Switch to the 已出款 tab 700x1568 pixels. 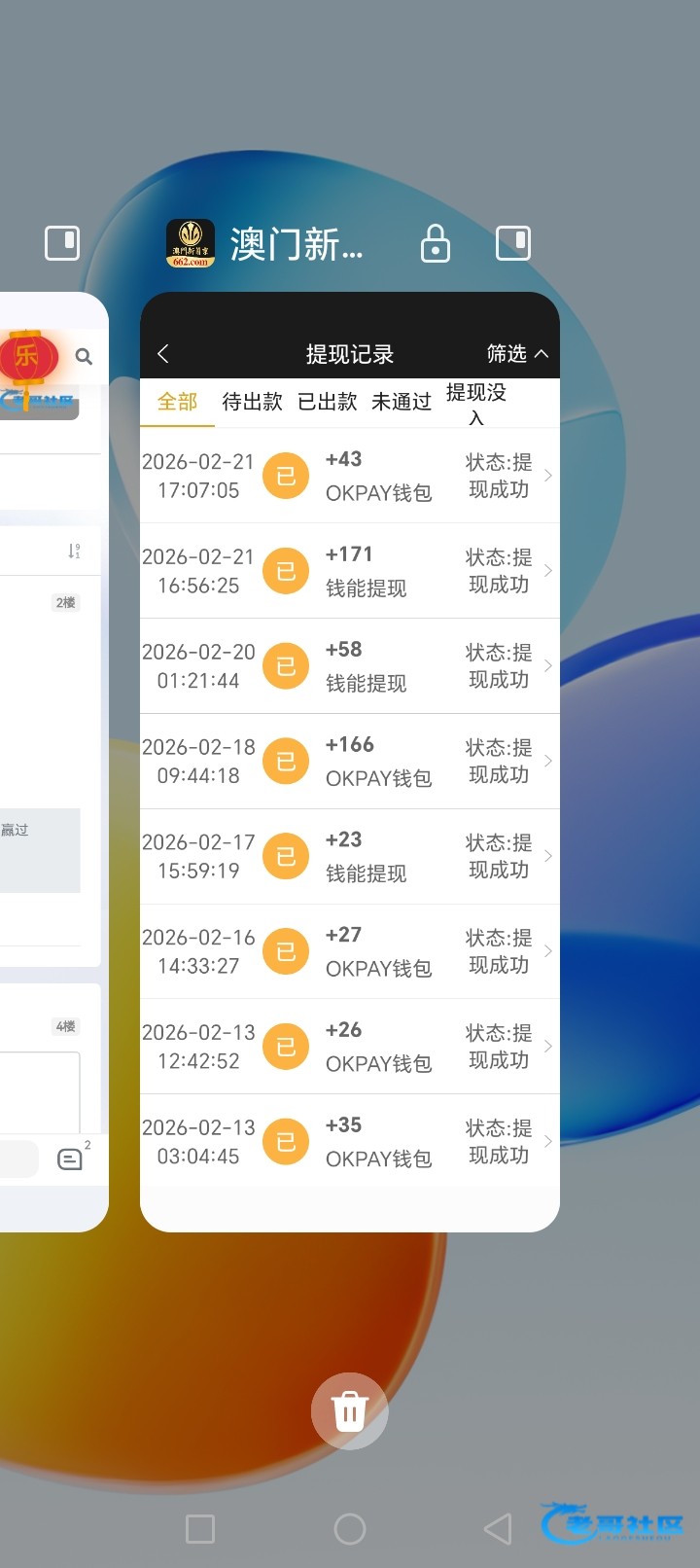[x=327, y=402]
